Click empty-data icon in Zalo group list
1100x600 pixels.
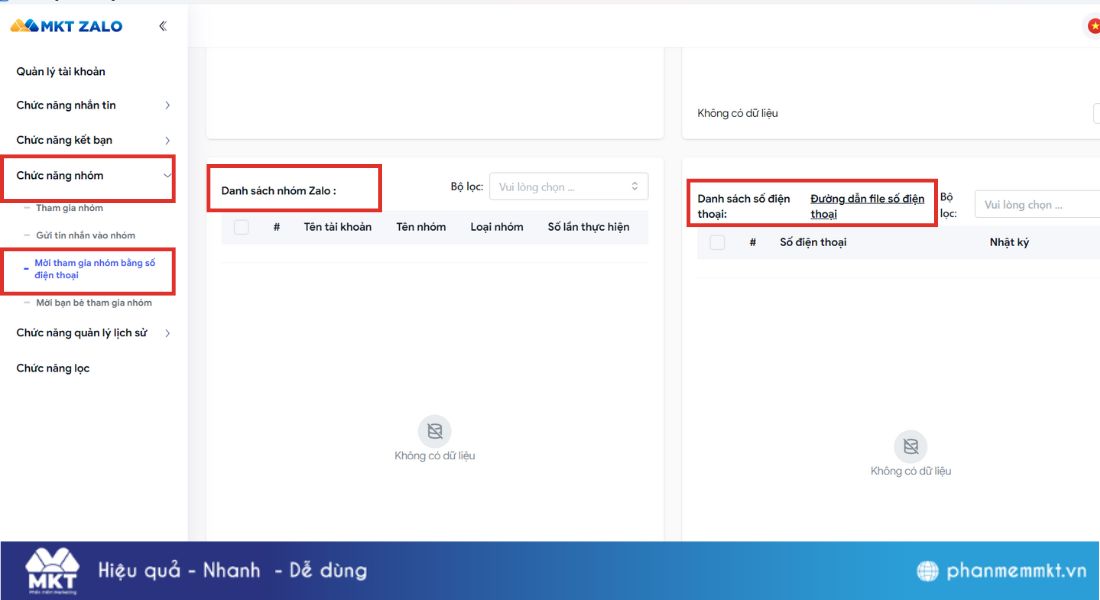pos(435,431)
